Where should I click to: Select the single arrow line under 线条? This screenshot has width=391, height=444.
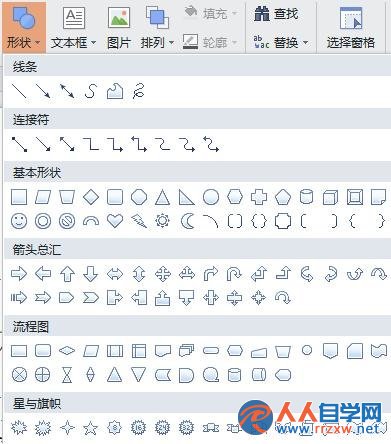pos(43,91)
